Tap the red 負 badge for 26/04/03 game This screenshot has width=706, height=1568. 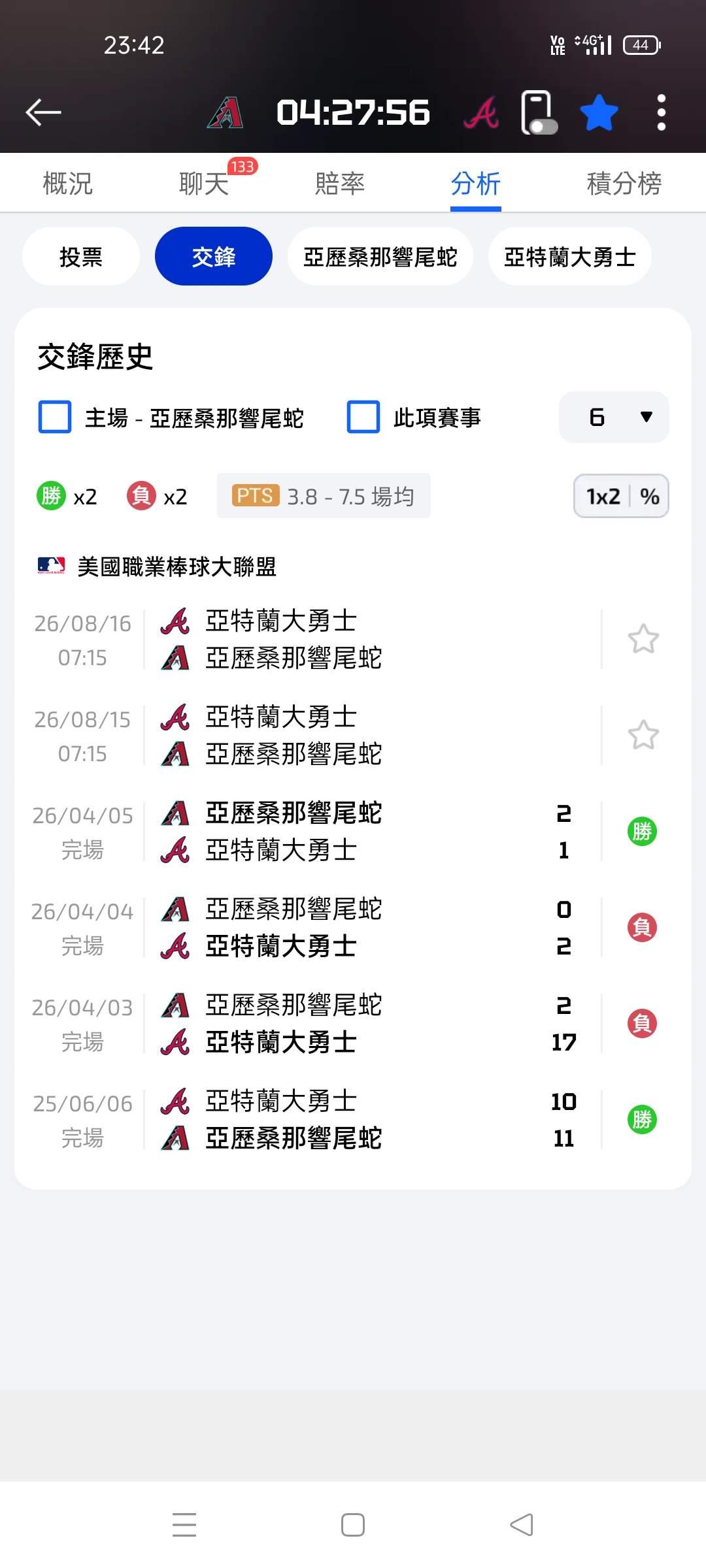click(x=642, y=1023)
